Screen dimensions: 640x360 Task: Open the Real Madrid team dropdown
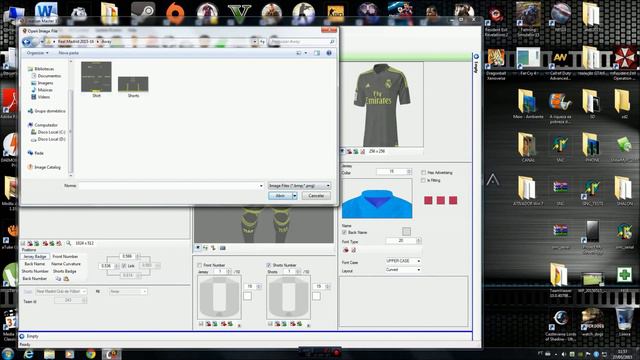pyautogui.click(x=61, y=291)
